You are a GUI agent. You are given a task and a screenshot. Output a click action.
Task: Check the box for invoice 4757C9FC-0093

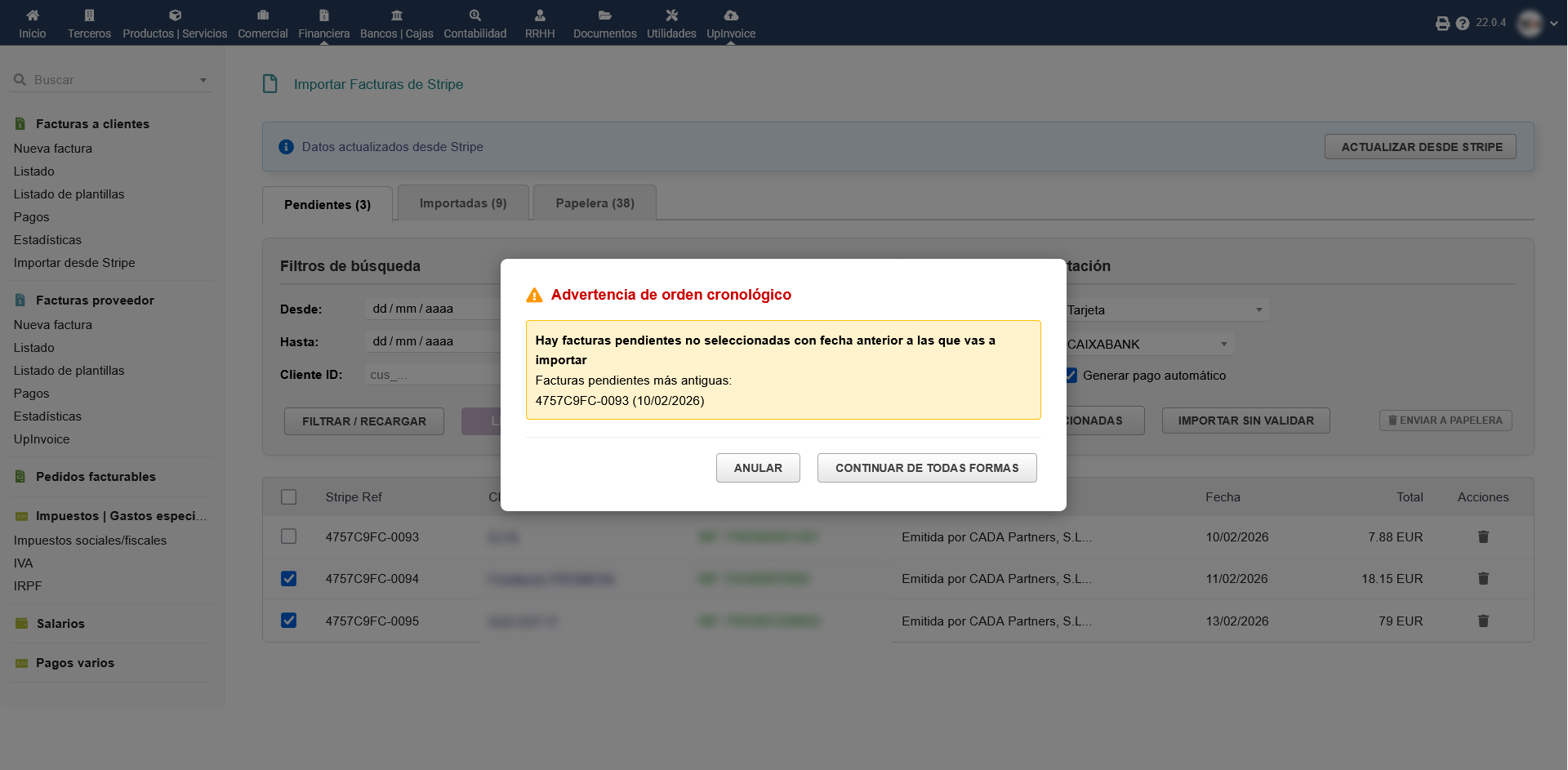(288, 536)
